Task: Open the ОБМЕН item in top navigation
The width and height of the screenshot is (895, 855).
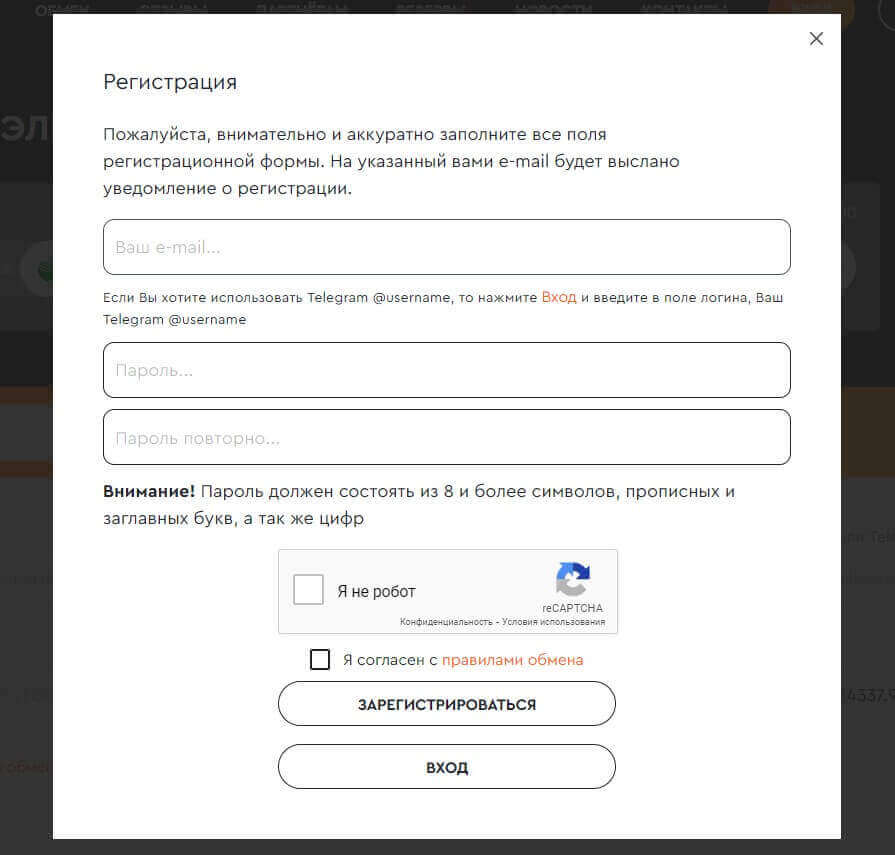Action: pyautogui.click(x=62, y=9)
